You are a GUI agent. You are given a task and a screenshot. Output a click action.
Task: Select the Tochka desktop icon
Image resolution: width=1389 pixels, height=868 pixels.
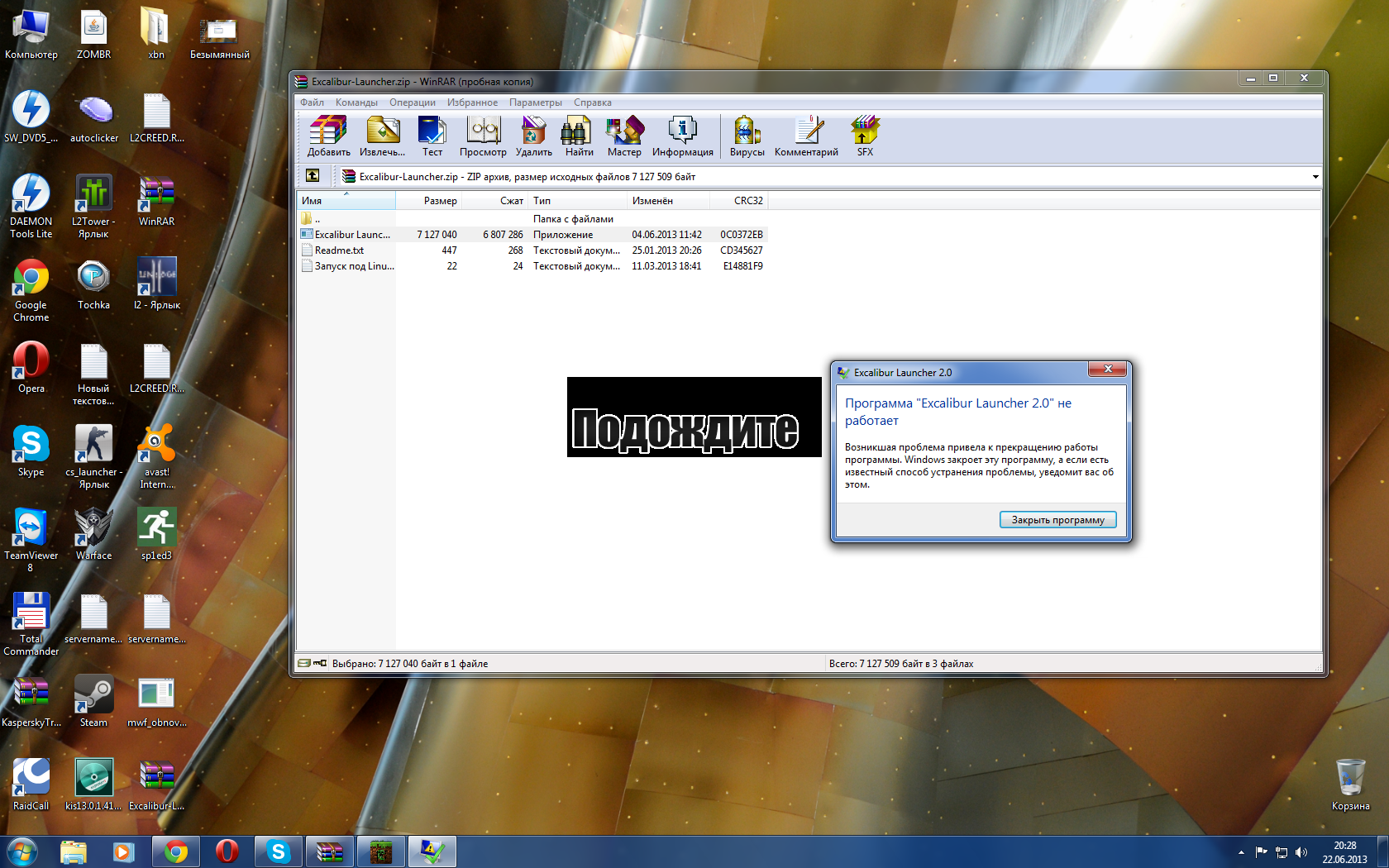point(93,285)
